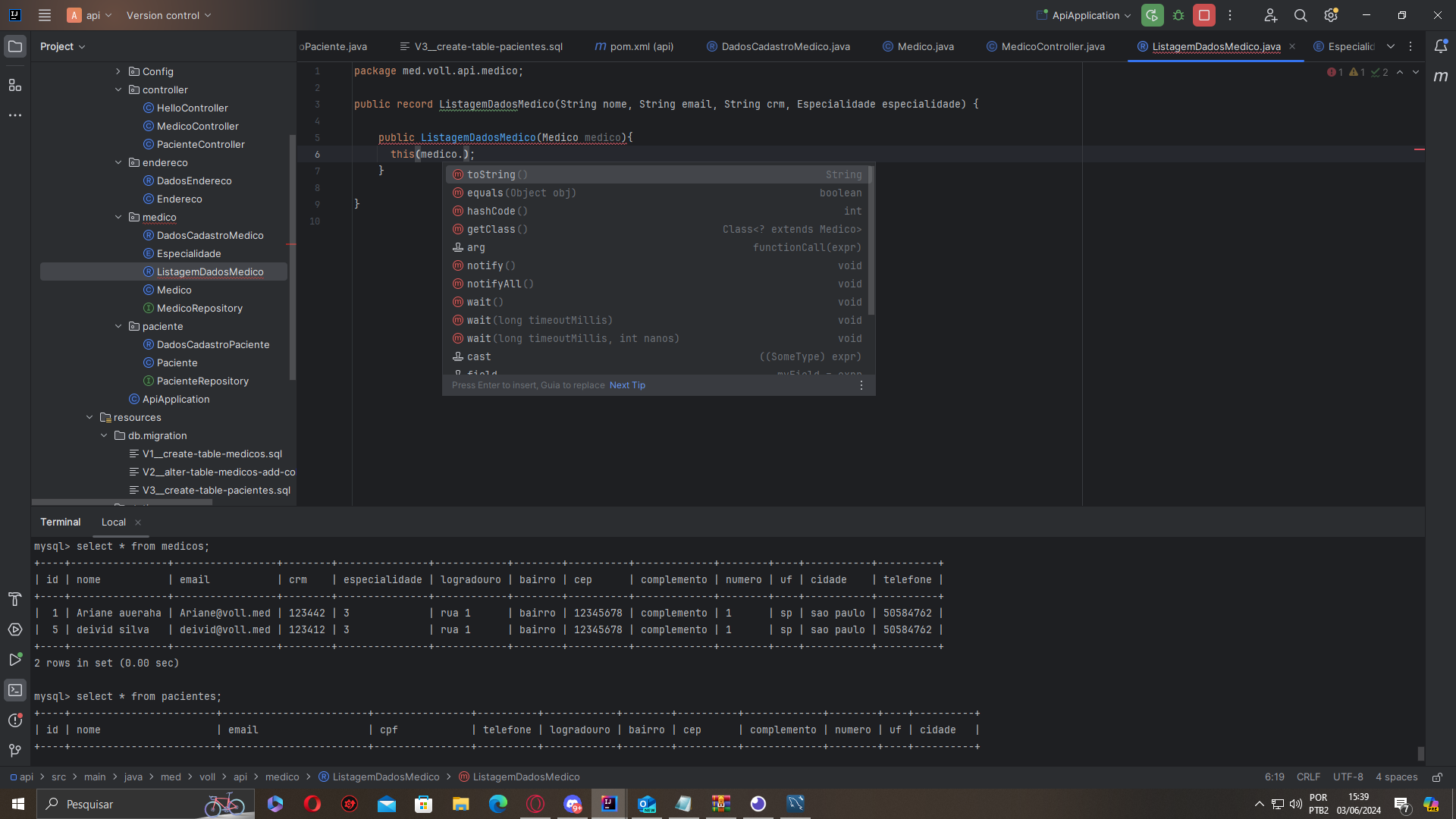Show more tool windows ellipsis
1456x819 pixels.
[15, 115]
